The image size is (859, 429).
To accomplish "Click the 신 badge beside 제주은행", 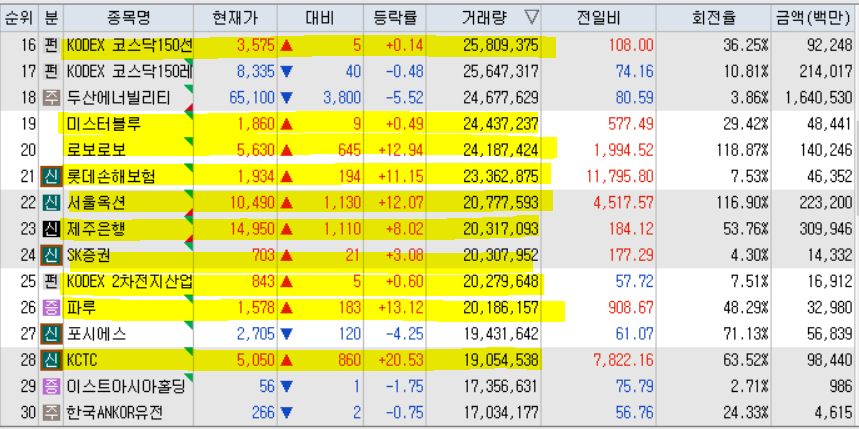I will coord(51,229).
